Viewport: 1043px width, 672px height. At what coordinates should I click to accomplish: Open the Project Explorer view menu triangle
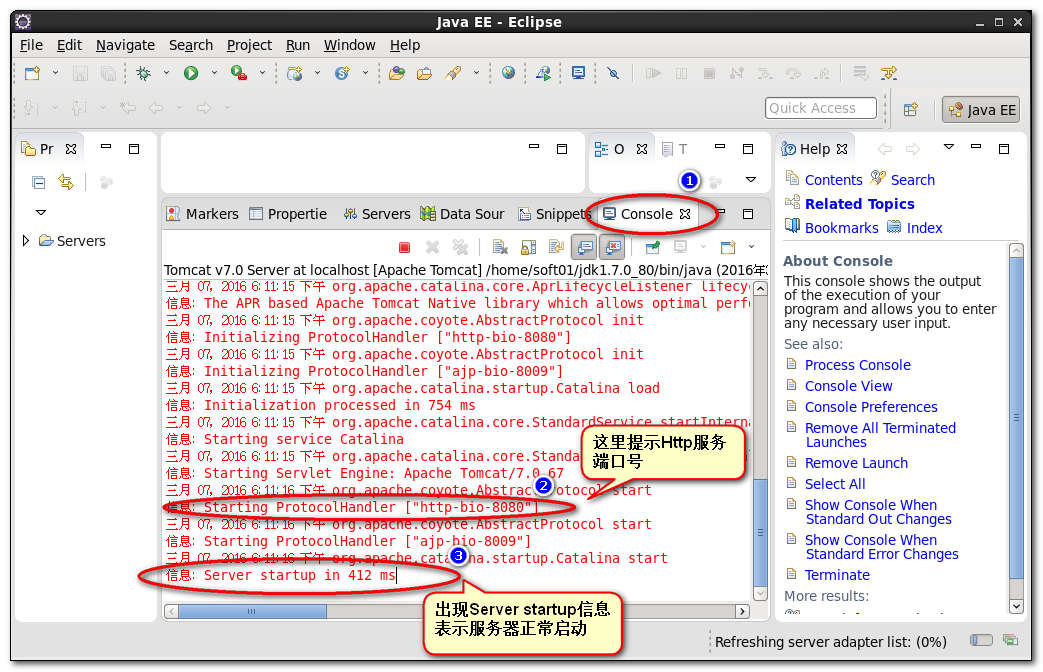click(x=41, y=212)
